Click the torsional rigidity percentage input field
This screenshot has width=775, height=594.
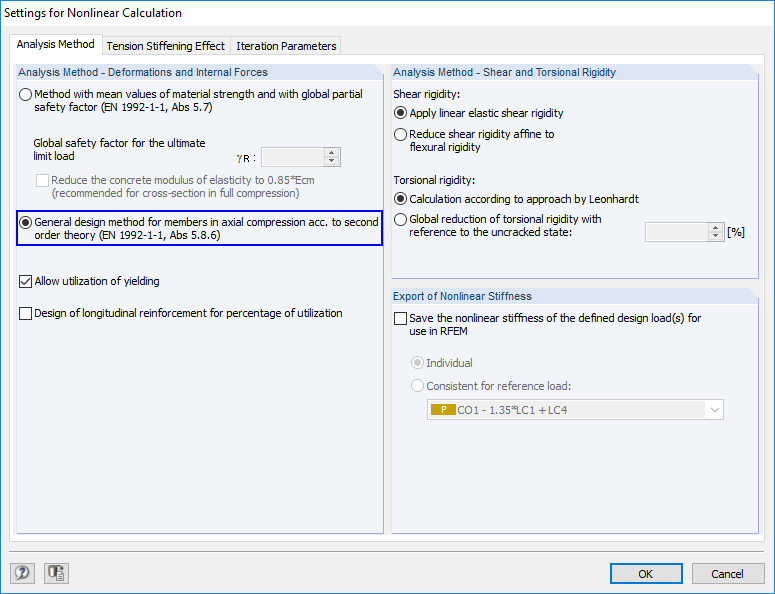pos(676,232)
